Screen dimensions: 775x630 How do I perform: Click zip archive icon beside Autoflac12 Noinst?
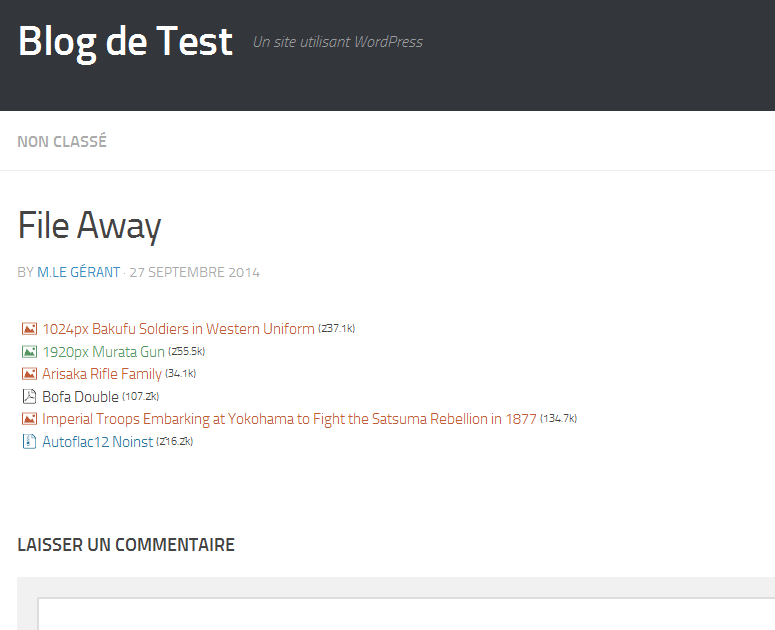(29, 441)
